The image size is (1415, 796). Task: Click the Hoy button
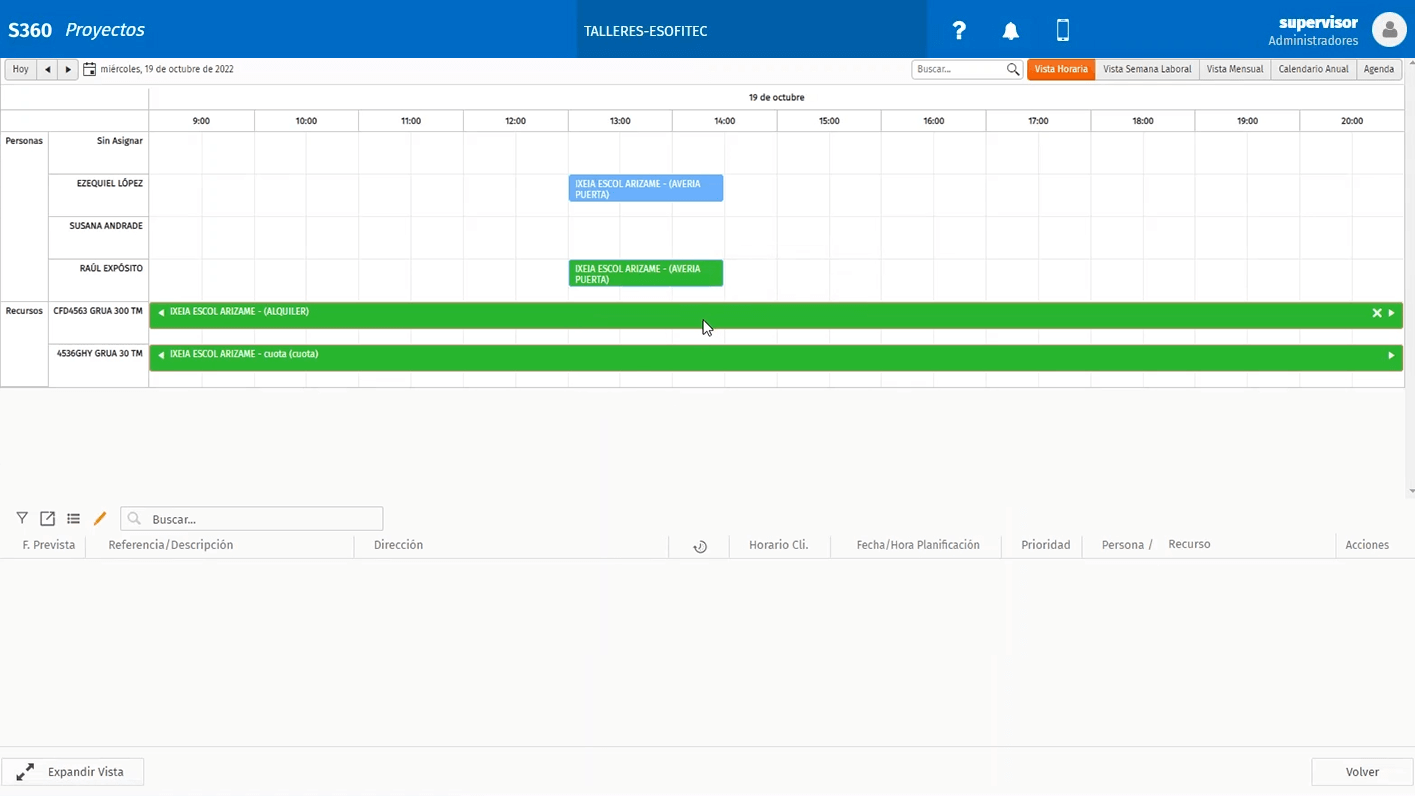(x=21, y=69)
